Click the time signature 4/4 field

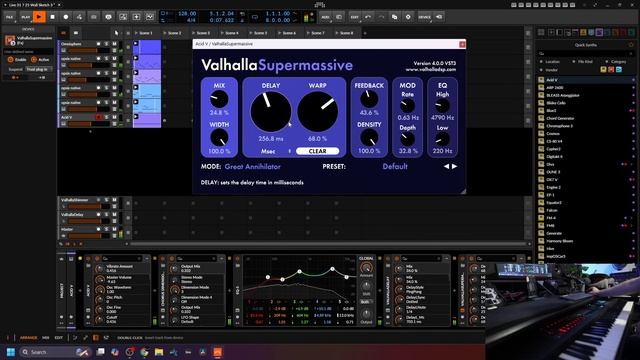coord(191,20)
